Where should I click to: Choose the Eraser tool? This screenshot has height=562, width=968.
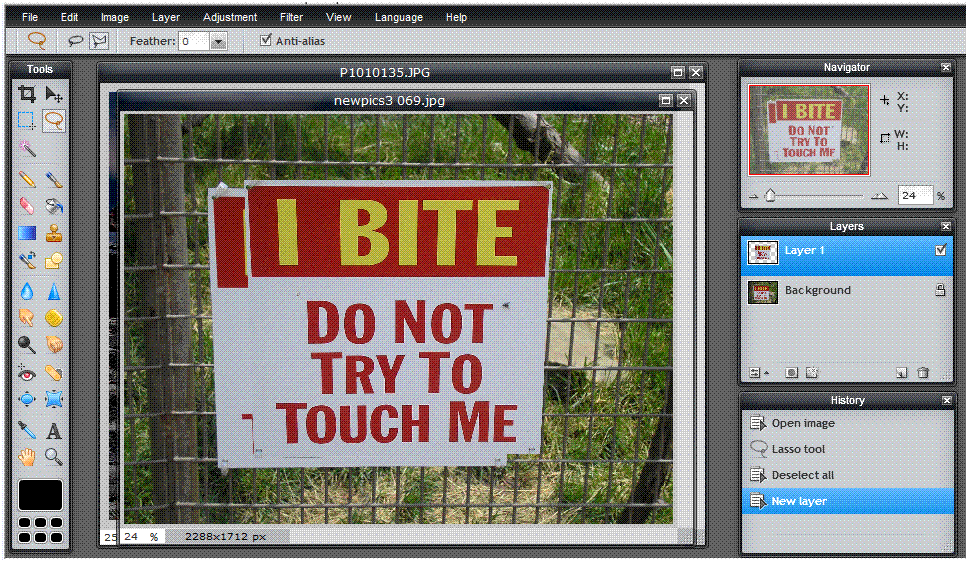tap(27, 206)
